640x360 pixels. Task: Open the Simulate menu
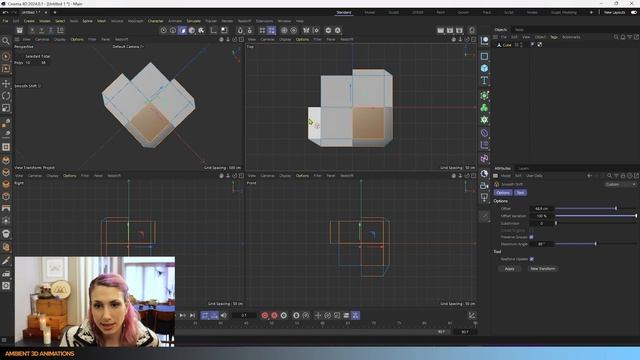tap(193, 21)
